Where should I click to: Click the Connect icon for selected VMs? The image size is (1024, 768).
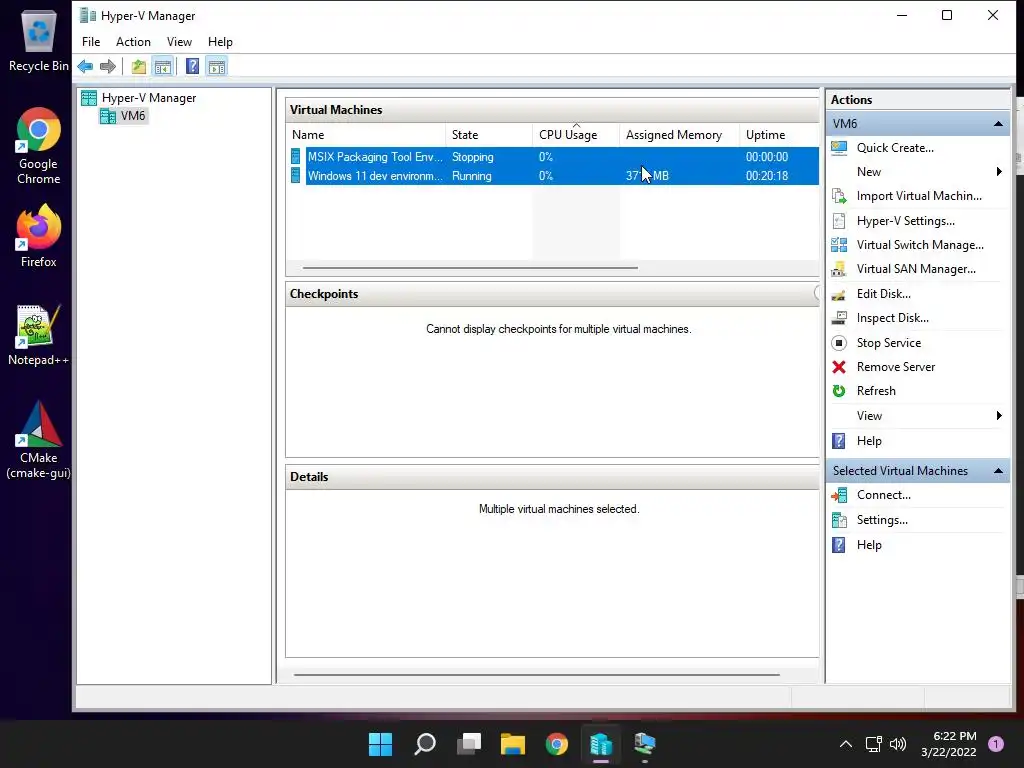click(839, 495)
